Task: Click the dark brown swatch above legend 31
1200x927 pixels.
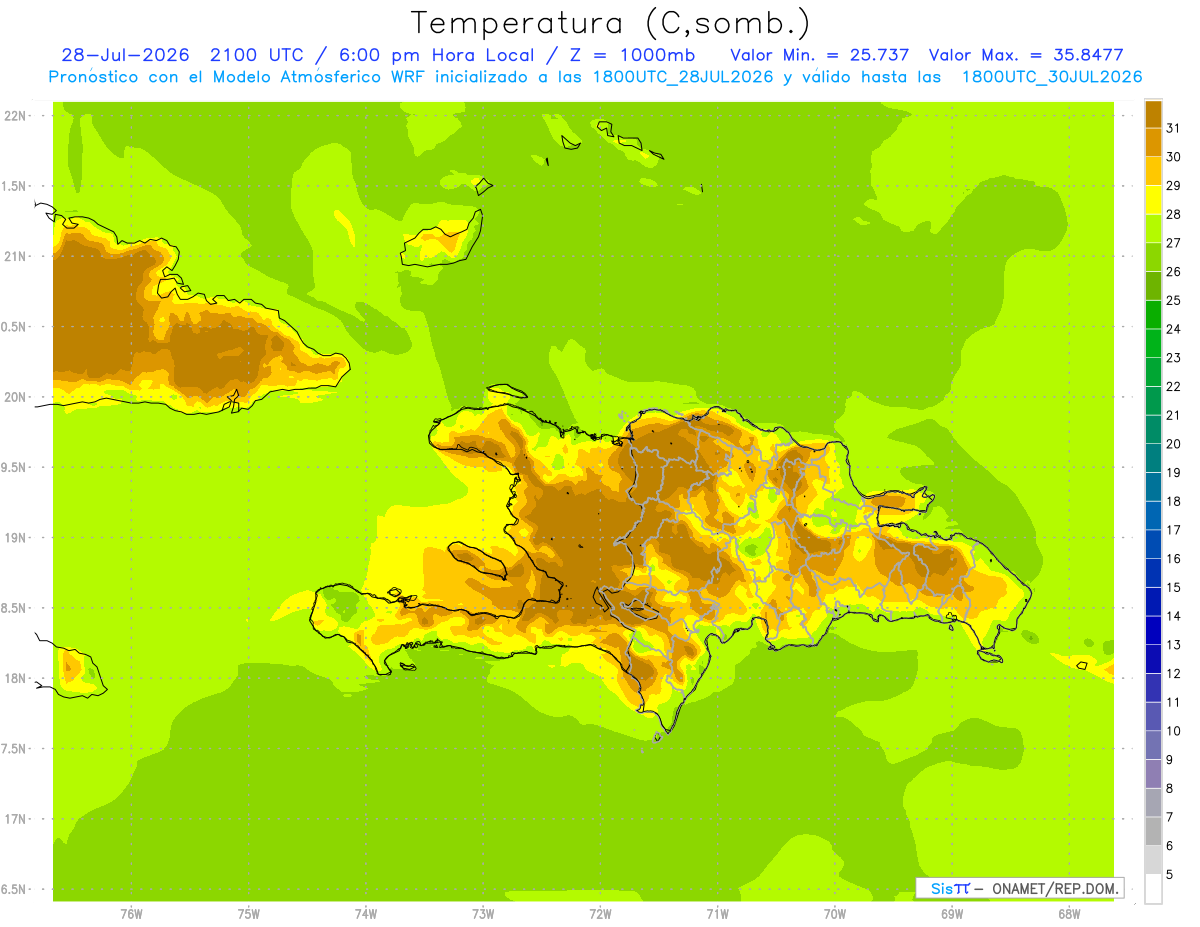Action: 1153,114
